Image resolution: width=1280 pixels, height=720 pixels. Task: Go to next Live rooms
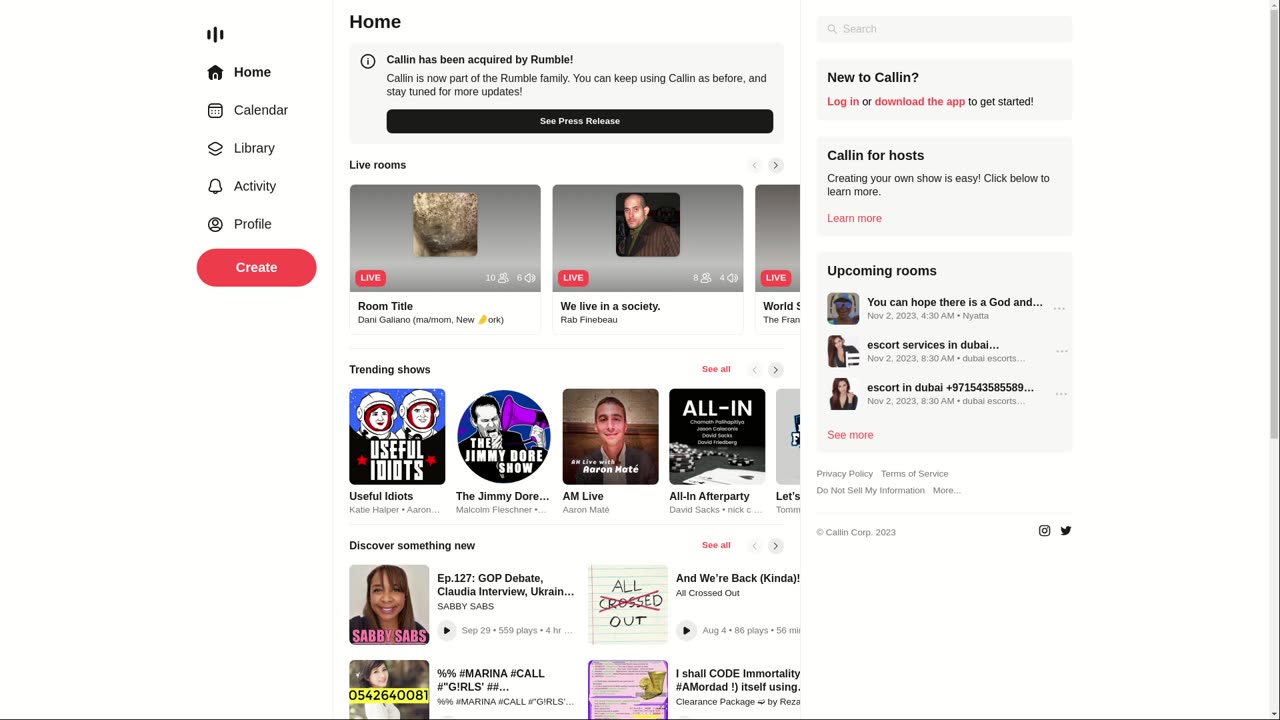click(776, 165)
